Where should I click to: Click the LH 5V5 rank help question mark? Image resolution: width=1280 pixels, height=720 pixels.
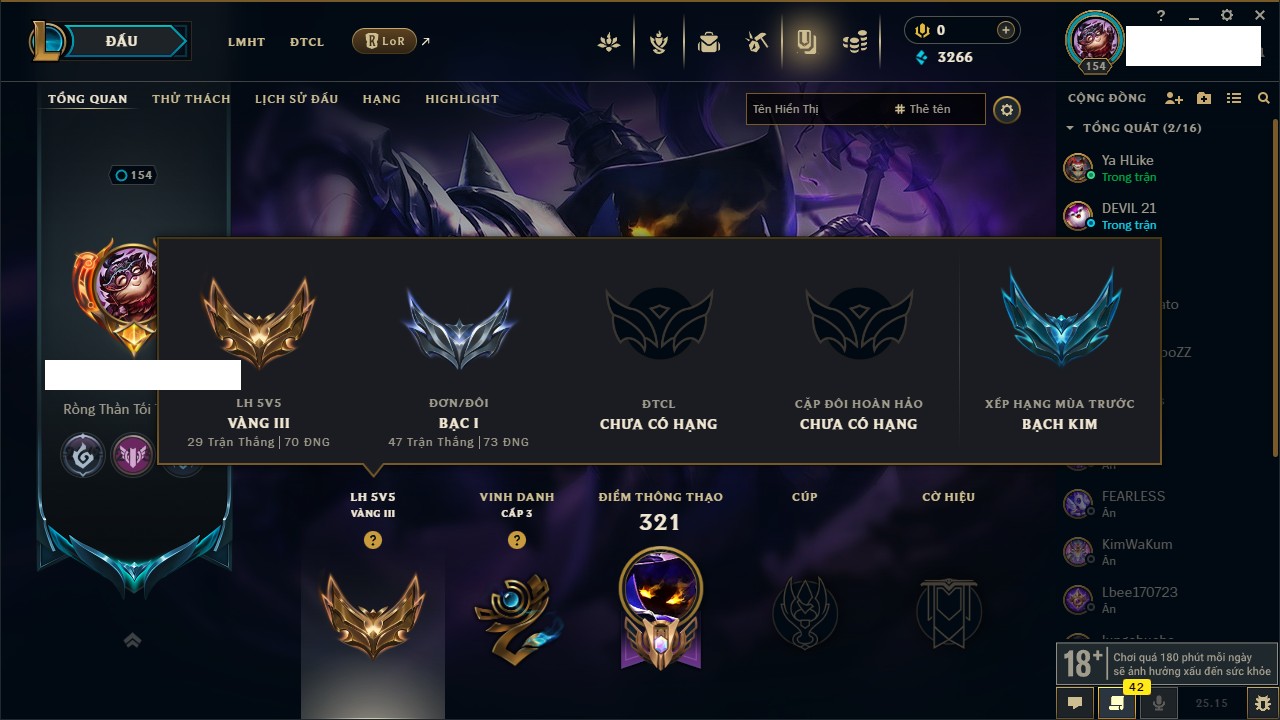[x=373, y=540]
